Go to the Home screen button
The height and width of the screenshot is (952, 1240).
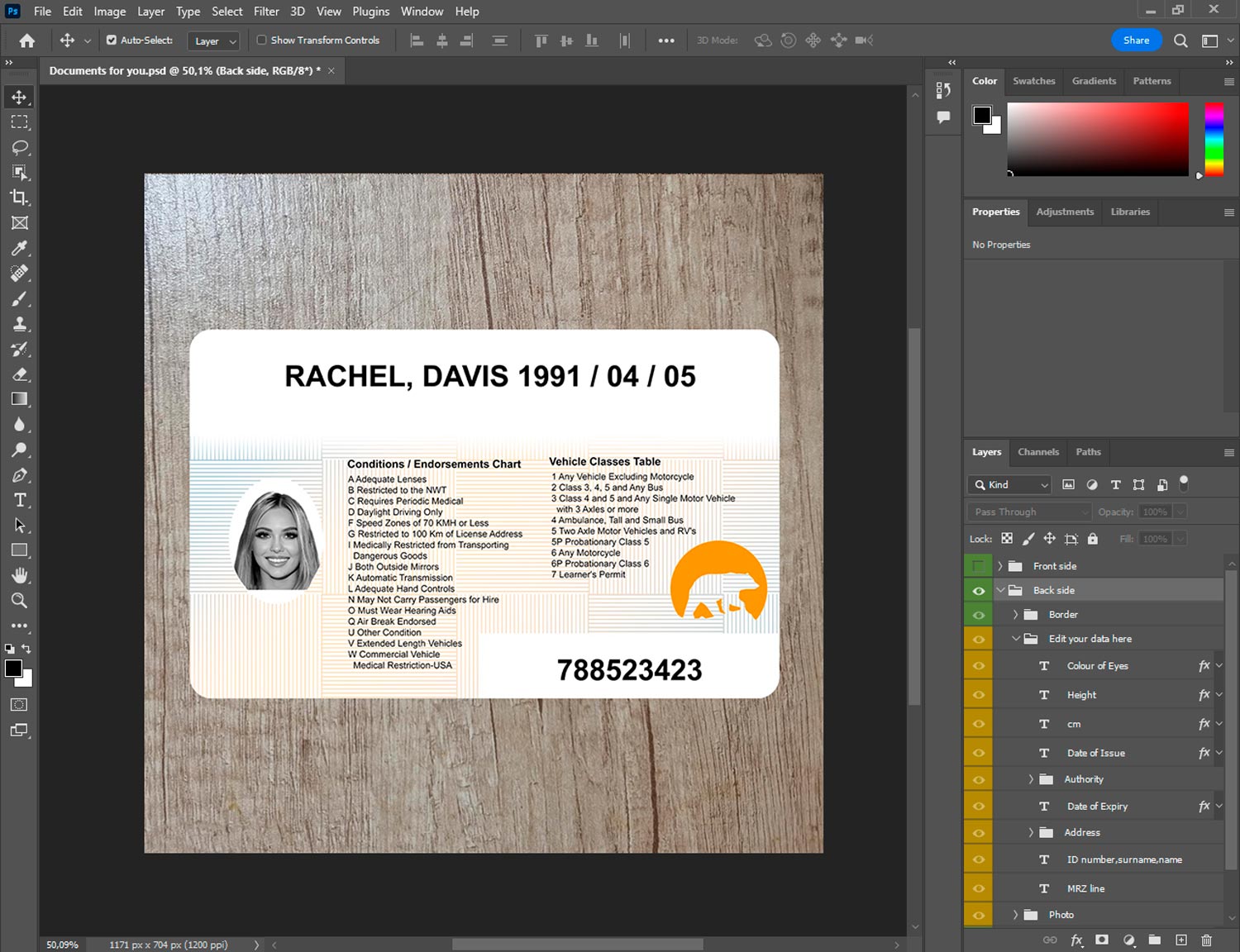tap(26, 40)
